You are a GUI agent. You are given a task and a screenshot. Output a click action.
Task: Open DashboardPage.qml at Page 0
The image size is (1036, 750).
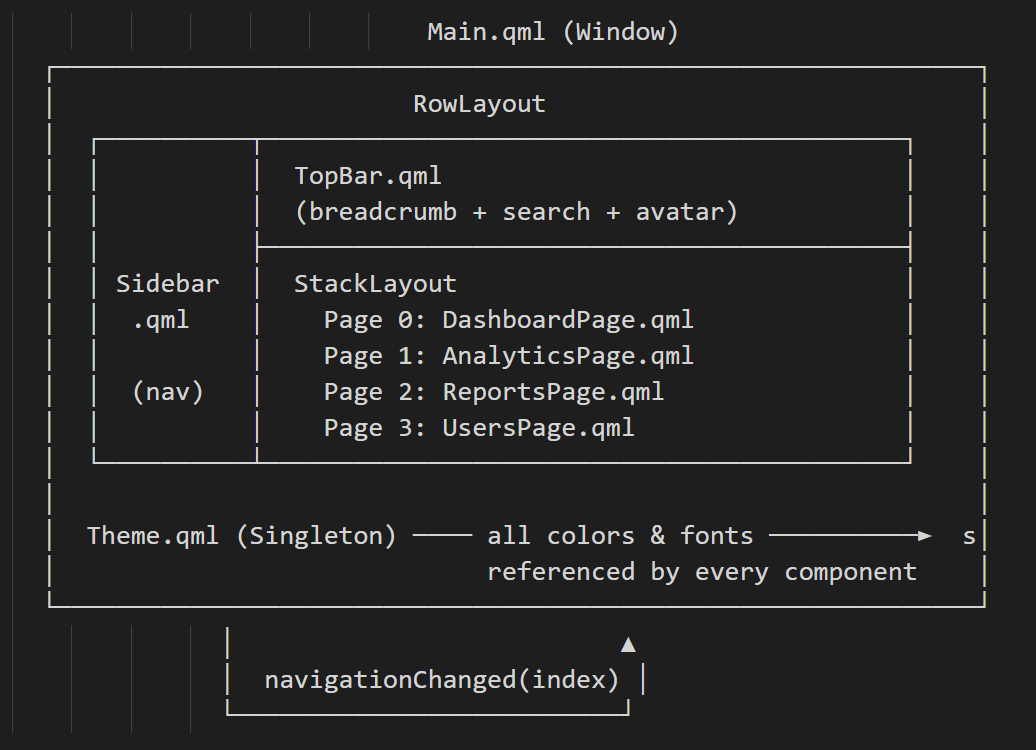click(508, 319)
